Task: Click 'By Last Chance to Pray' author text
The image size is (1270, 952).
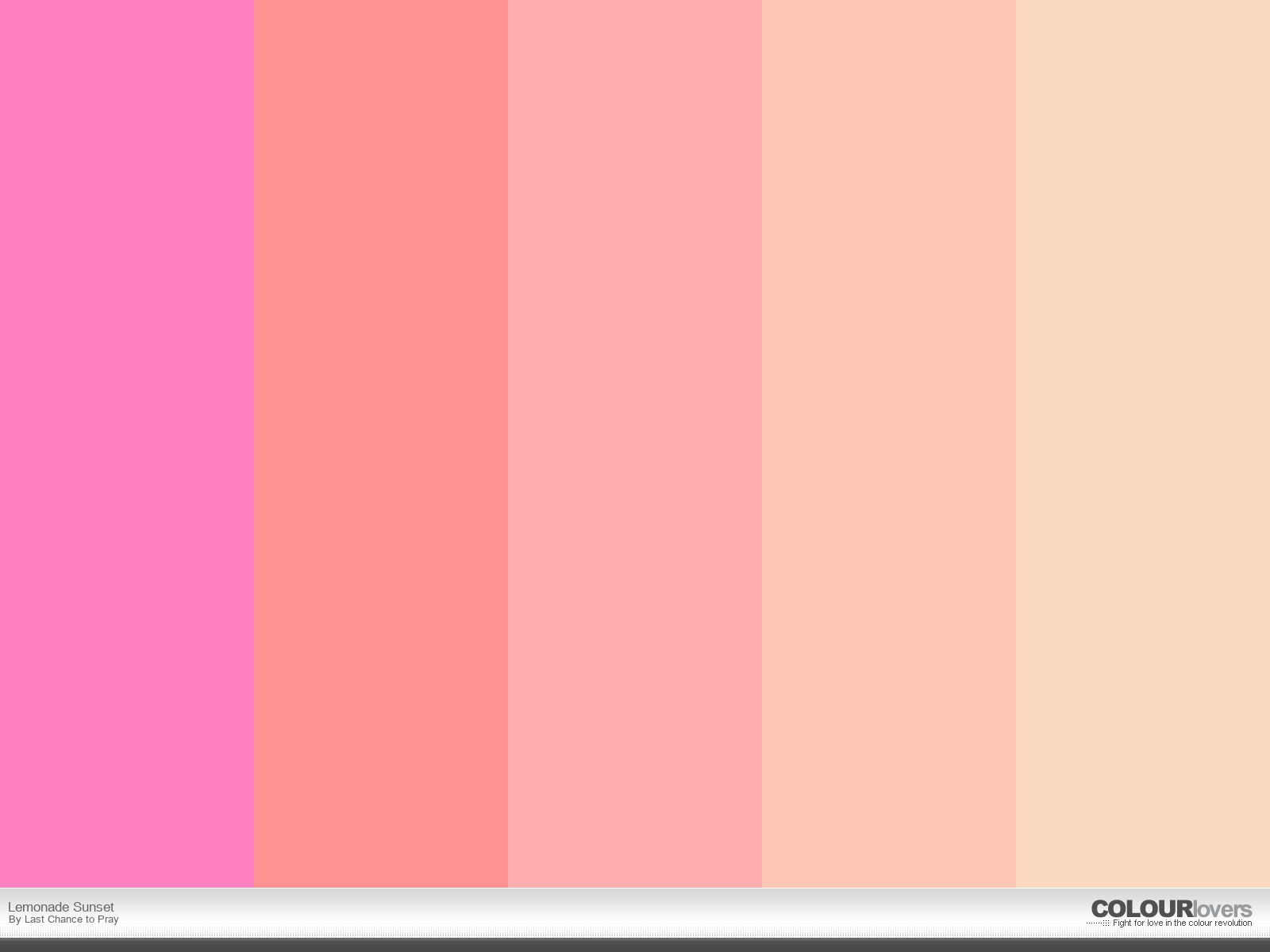Action: 63,919
